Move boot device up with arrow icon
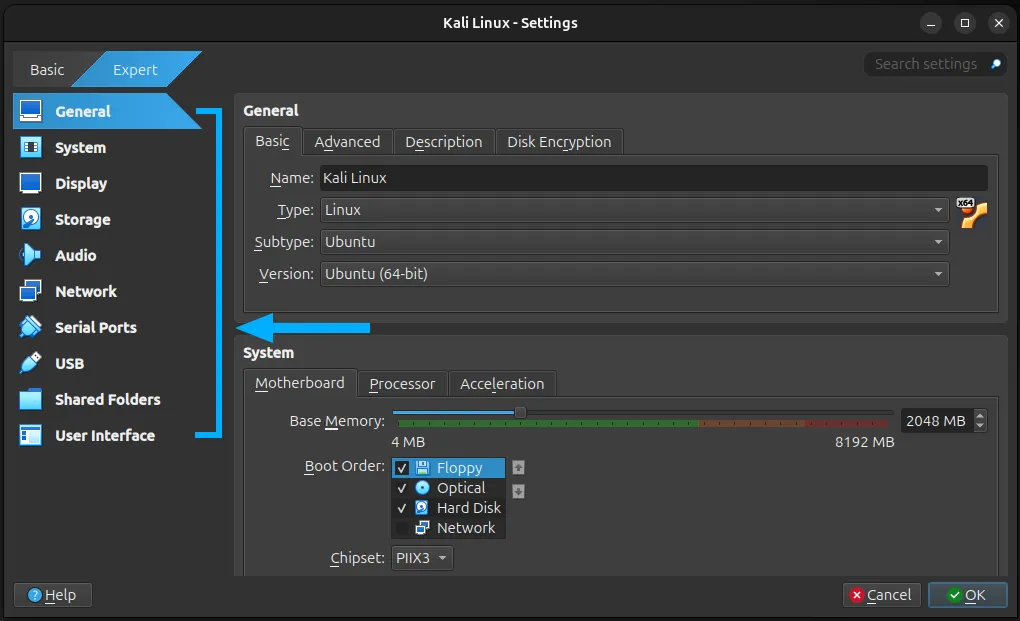 (518, 468)
